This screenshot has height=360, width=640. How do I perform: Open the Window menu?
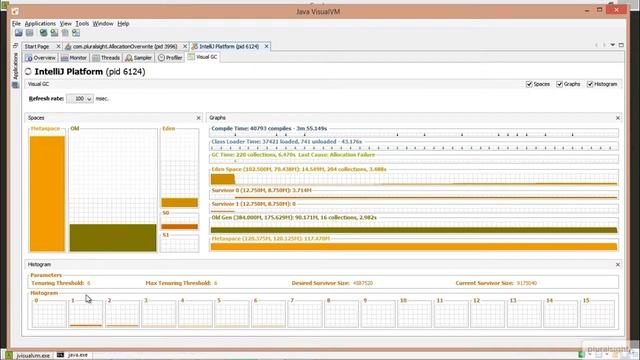tap(103, 24)
